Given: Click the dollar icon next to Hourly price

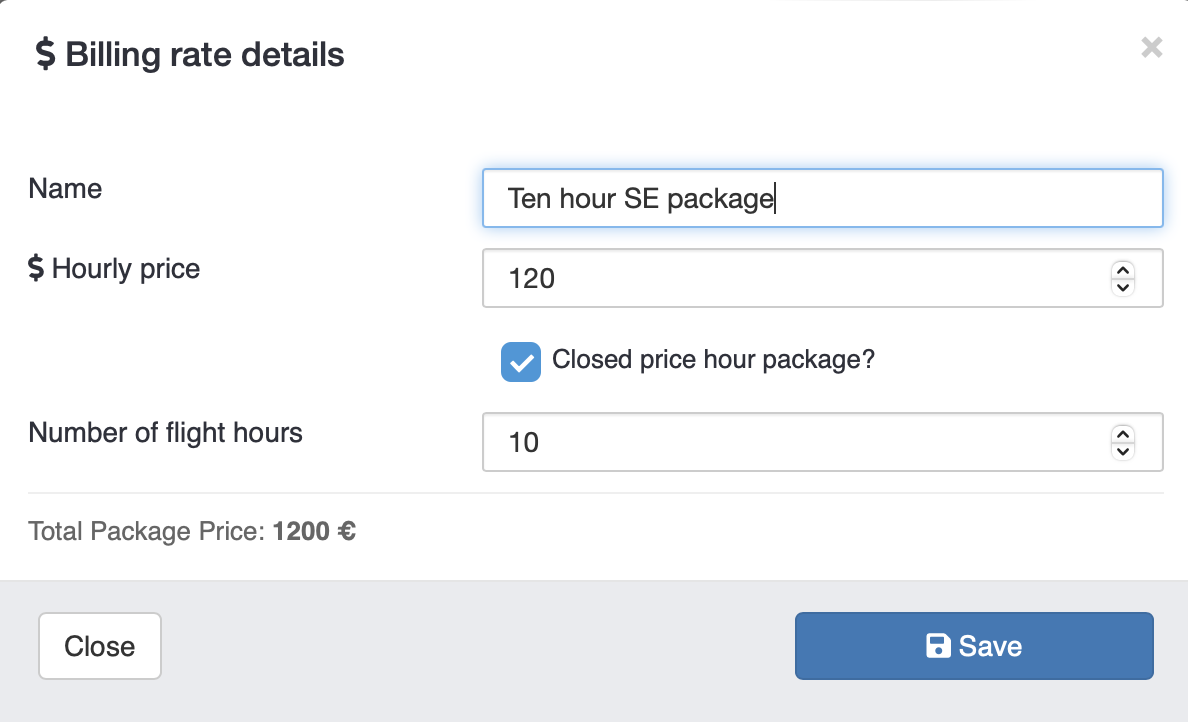Looking at the screenshot, I should [x=36, y=268].
